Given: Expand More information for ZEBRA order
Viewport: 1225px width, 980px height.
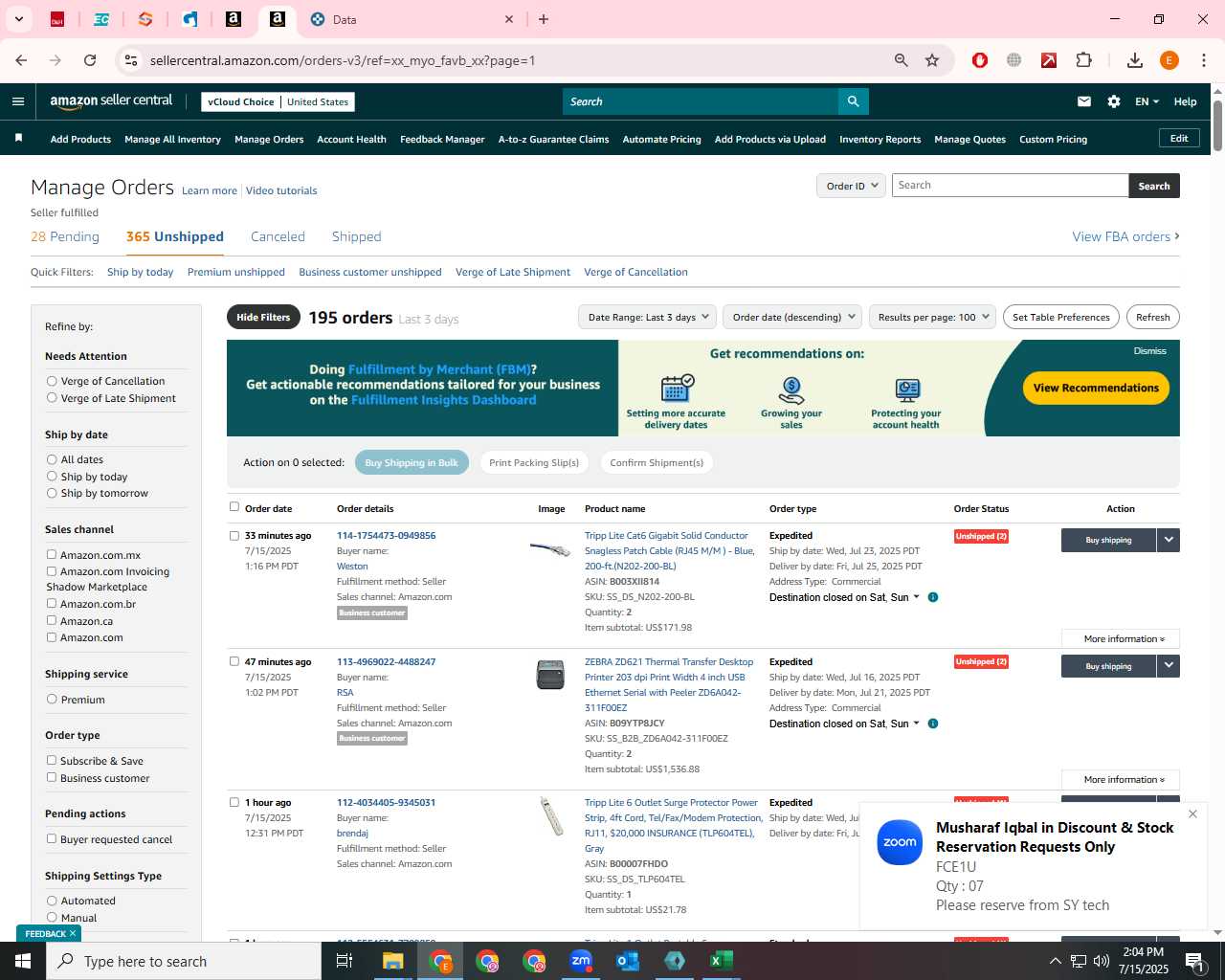Looking at the screenshot, I should 1121,780.
